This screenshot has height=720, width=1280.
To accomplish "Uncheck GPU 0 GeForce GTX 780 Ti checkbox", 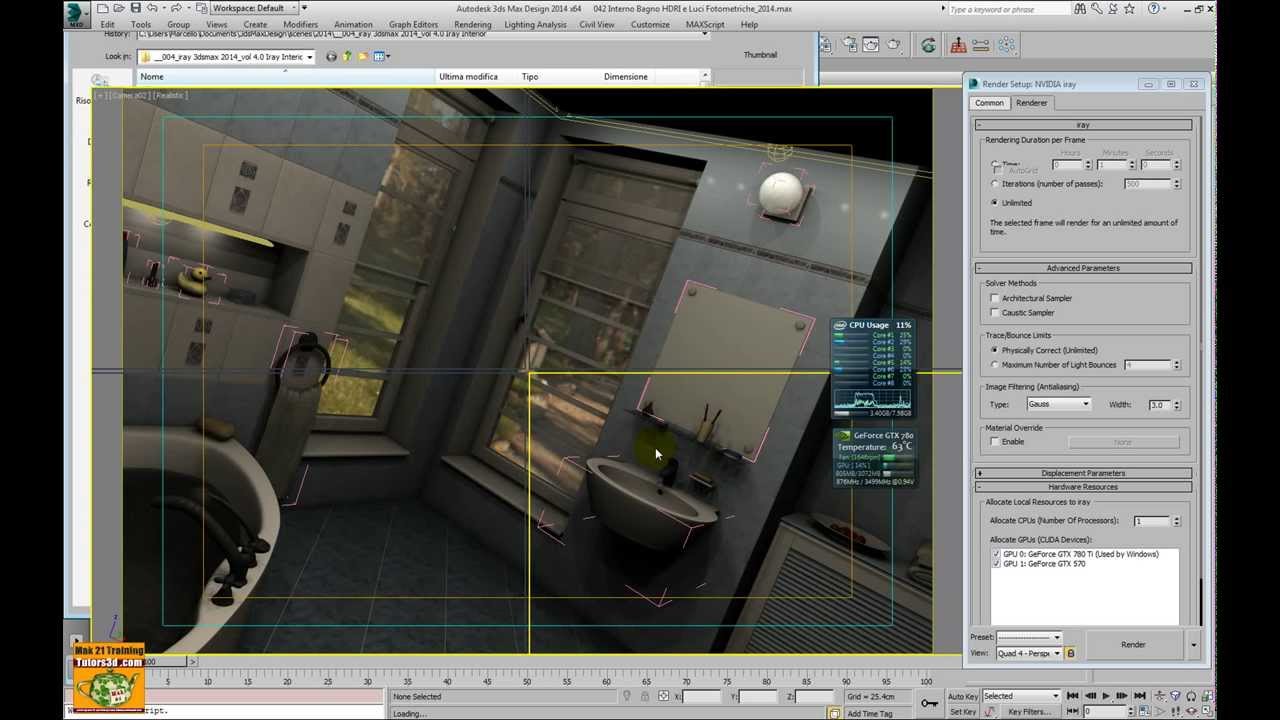I will click(996, 554).
